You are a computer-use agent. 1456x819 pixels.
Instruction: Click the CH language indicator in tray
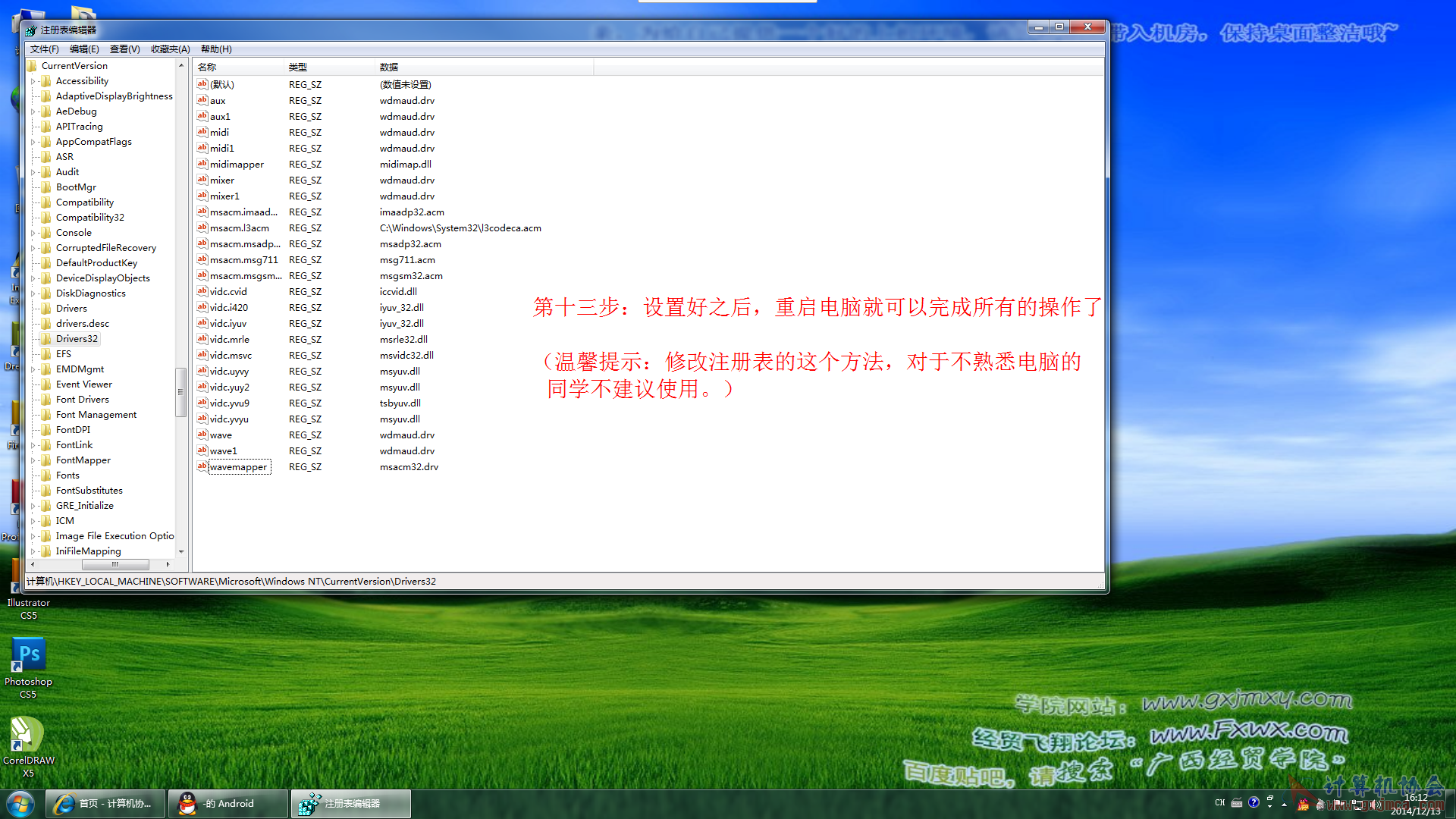click(x=1219, y=802)
